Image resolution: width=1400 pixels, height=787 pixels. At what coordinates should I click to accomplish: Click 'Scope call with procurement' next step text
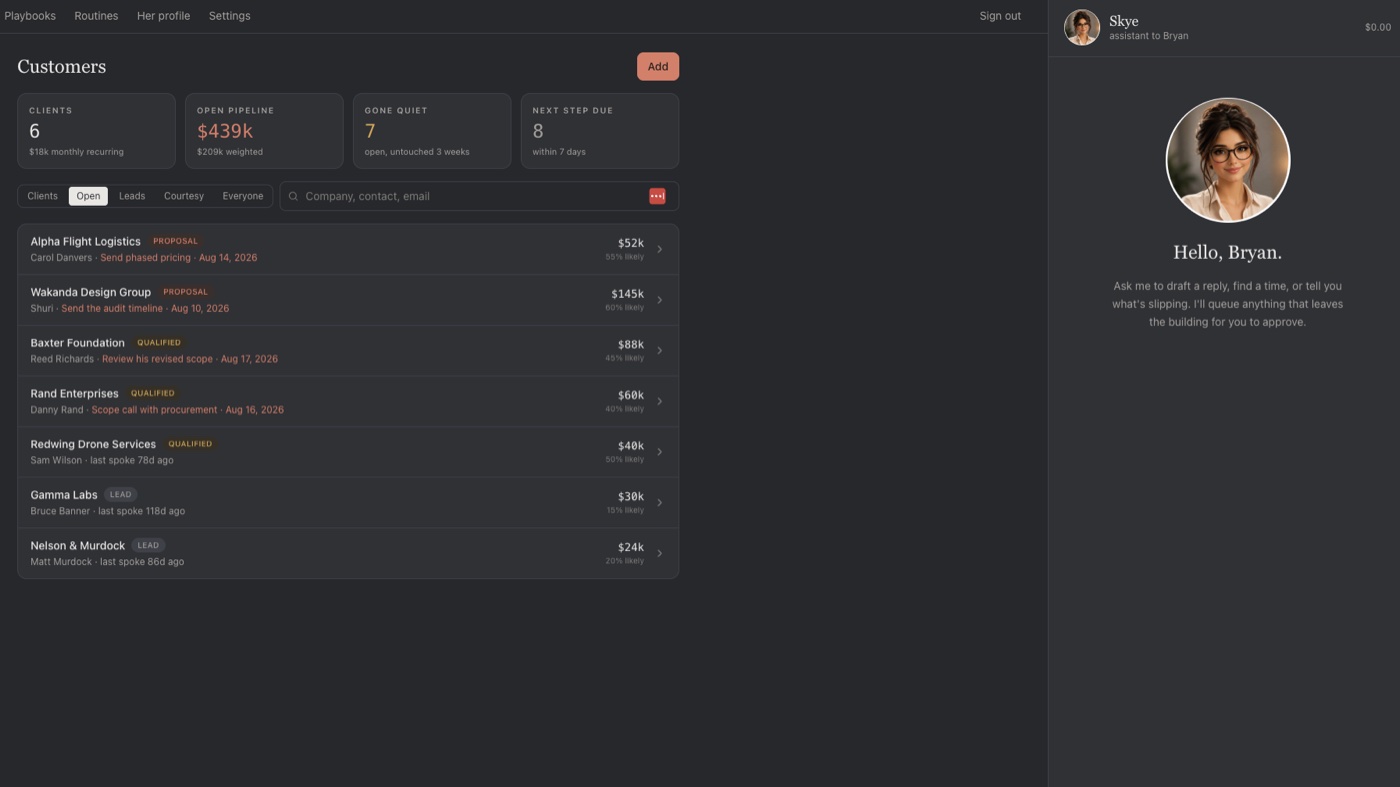[154, 410]
